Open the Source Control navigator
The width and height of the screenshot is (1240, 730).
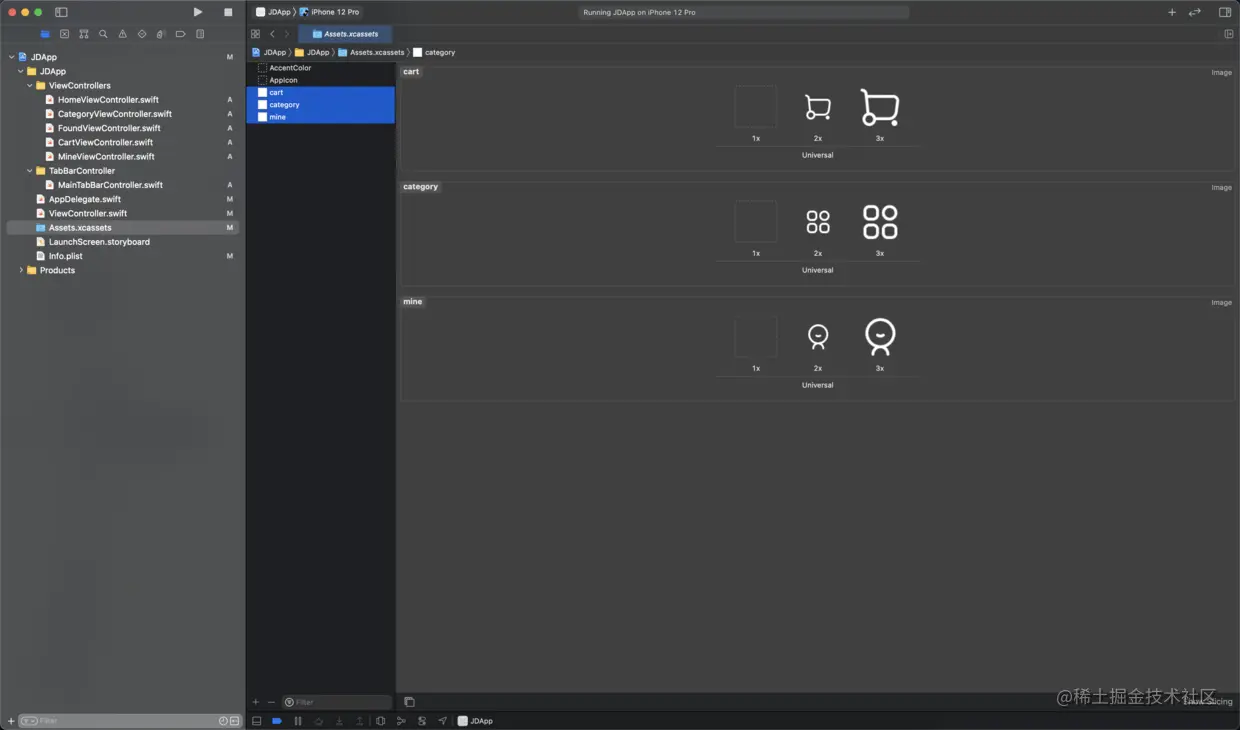(x=64, y=34)
